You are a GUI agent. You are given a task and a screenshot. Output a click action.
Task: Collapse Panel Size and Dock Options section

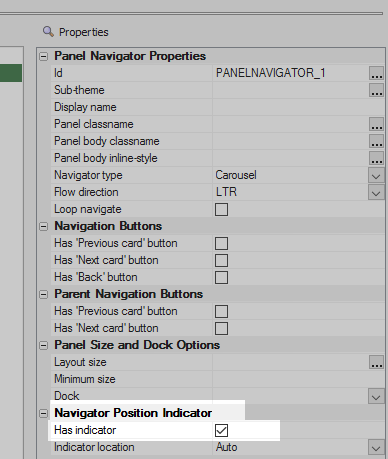(43, 345)
